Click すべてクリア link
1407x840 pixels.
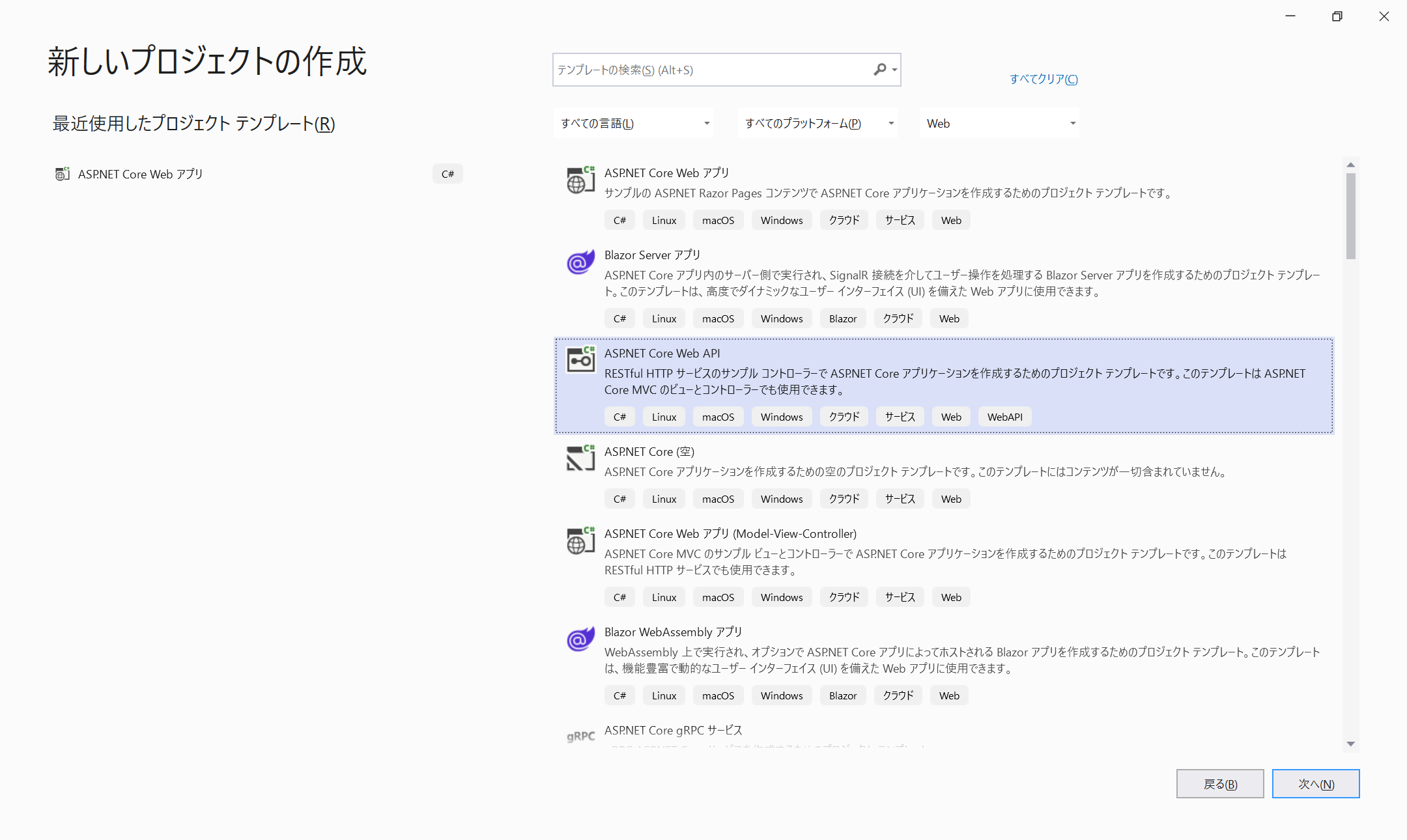[x=1044, y=79]
